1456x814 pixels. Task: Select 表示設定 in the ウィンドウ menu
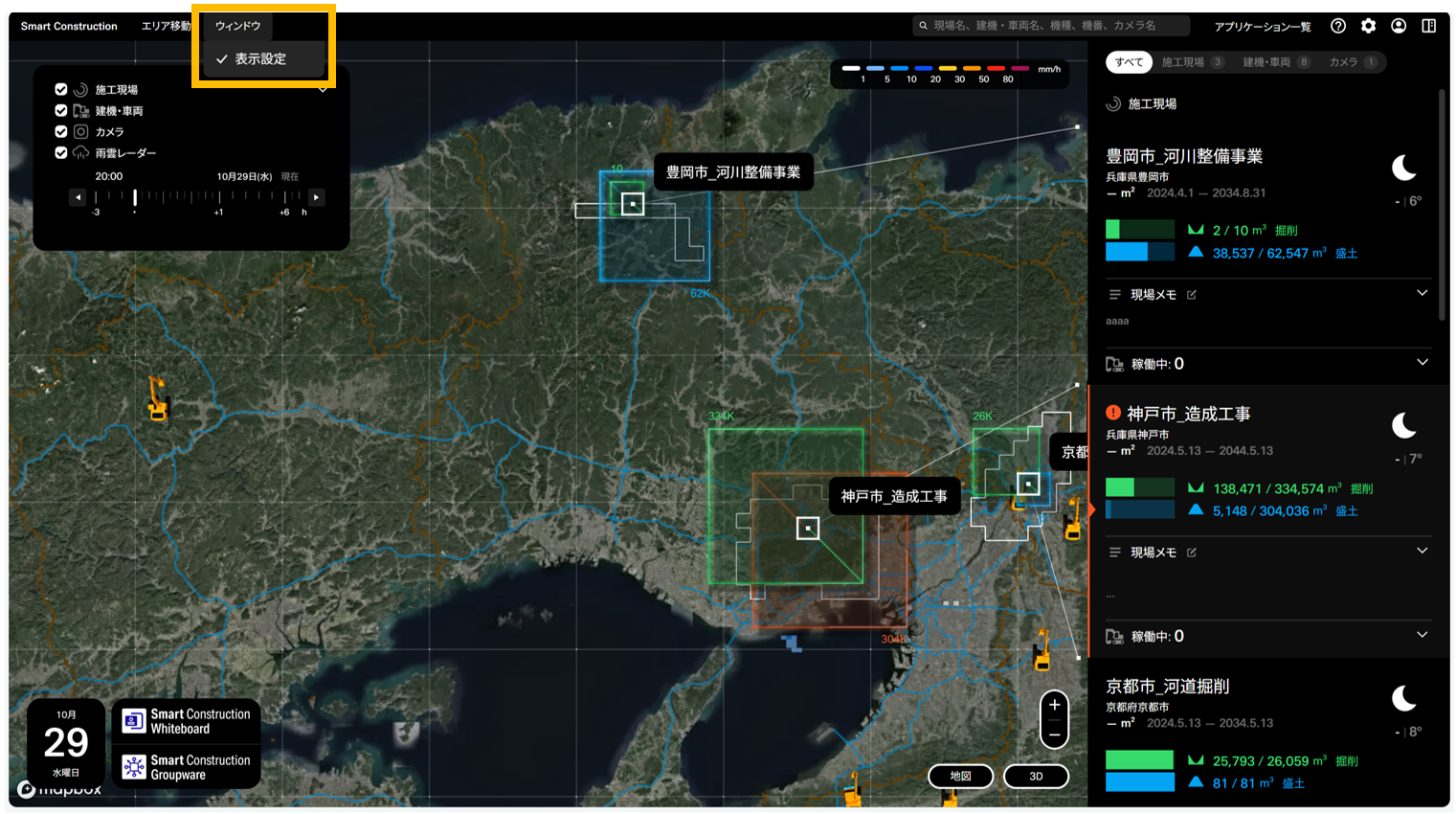coord(260,59)
